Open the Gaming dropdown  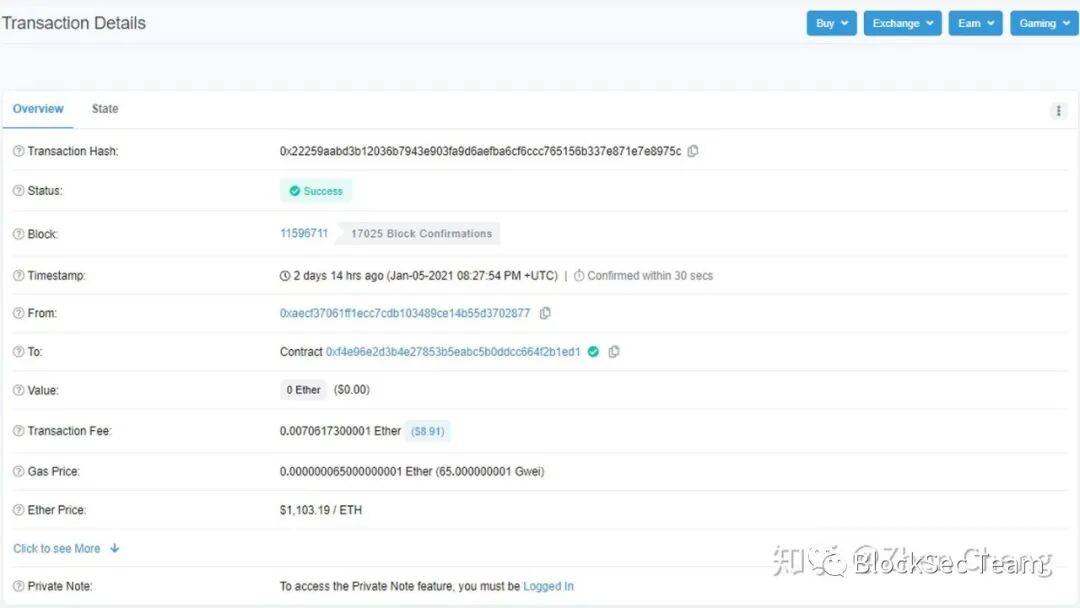pyautogui.click(x=1044, y=23)
